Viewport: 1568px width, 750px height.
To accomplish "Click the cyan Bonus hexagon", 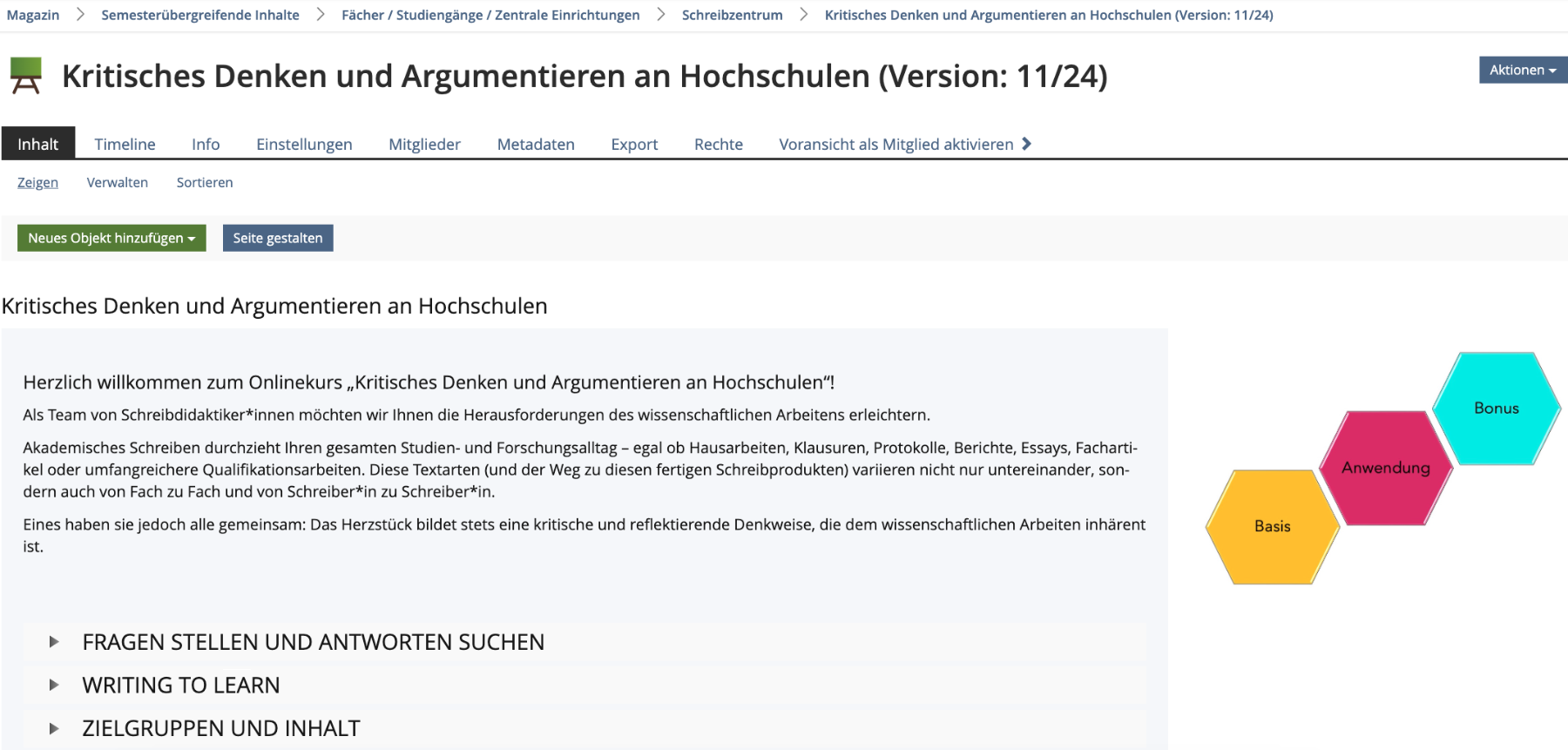I will (x=1496, y=408).
